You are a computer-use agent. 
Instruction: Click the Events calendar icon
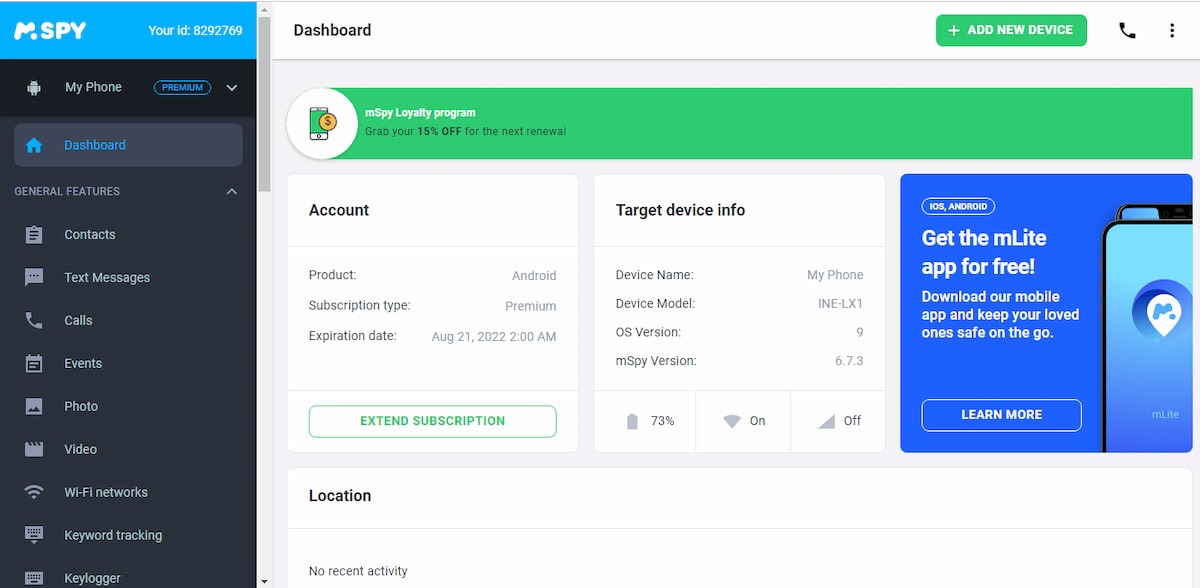34,363
